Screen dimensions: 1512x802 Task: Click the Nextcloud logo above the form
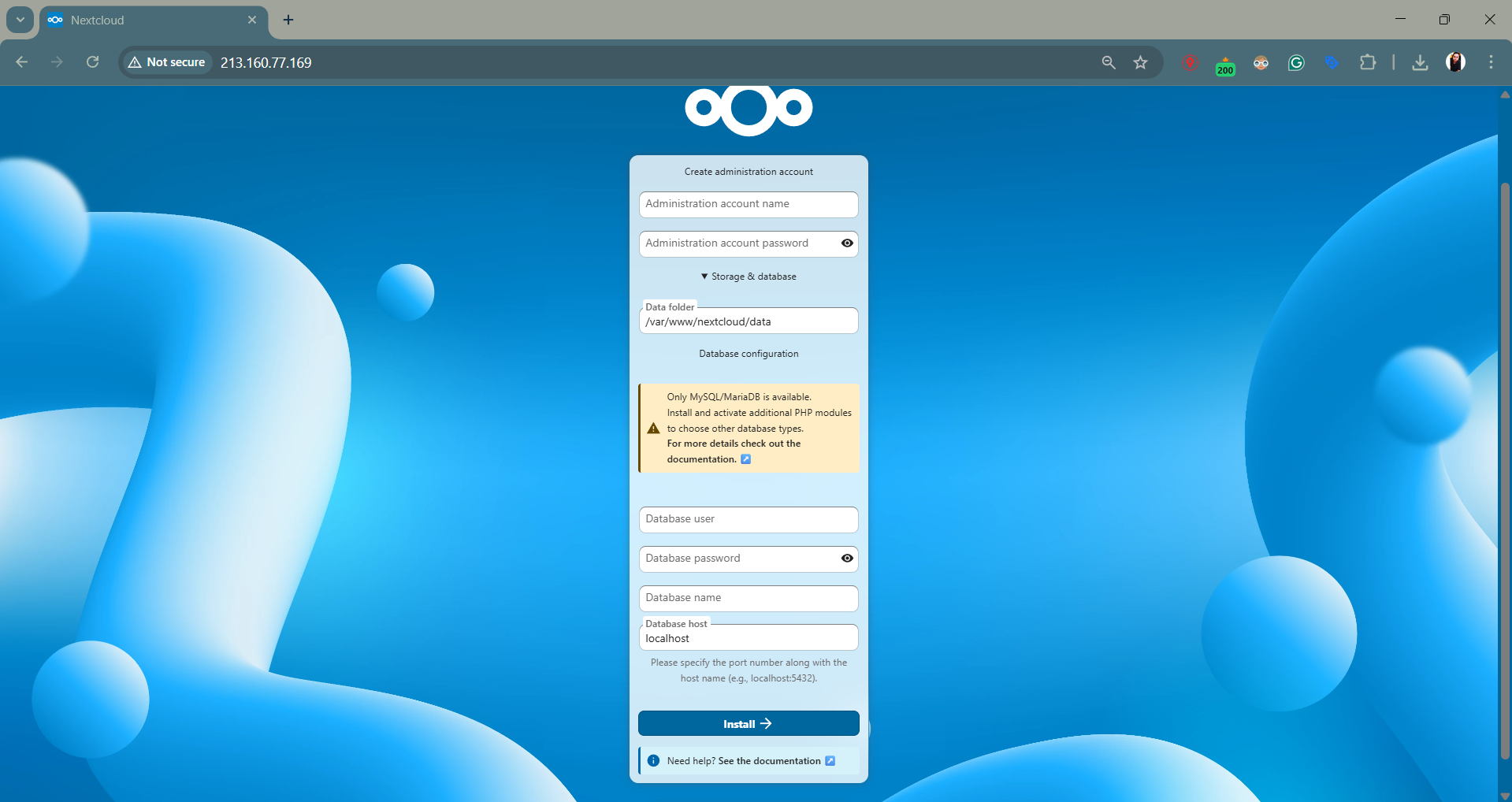(x=749, y=110)
